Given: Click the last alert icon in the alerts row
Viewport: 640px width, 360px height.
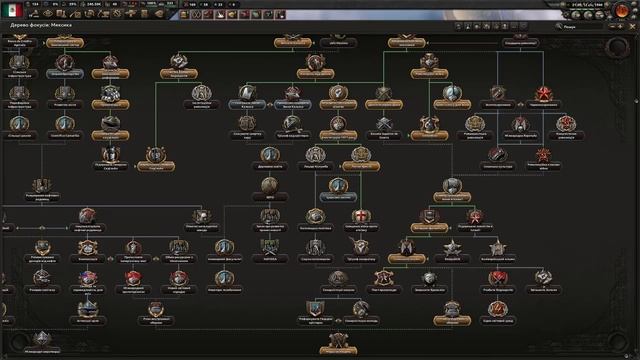Looking at the screenshot, I should 280,15.
